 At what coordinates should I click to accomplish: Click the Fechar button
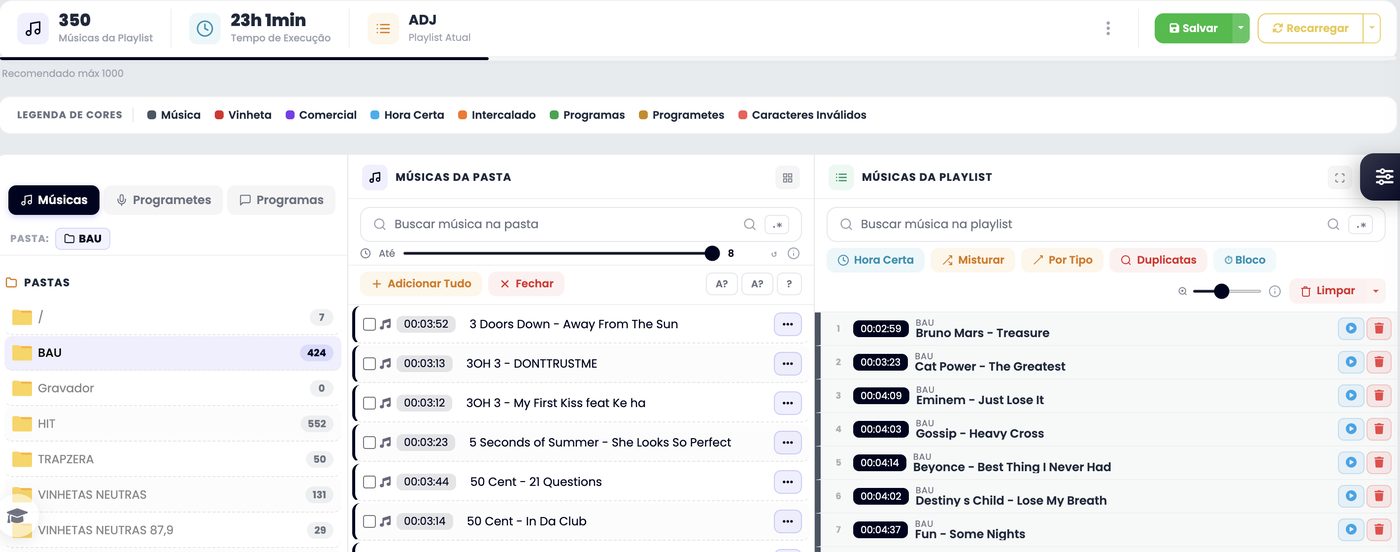coord(527,284)
